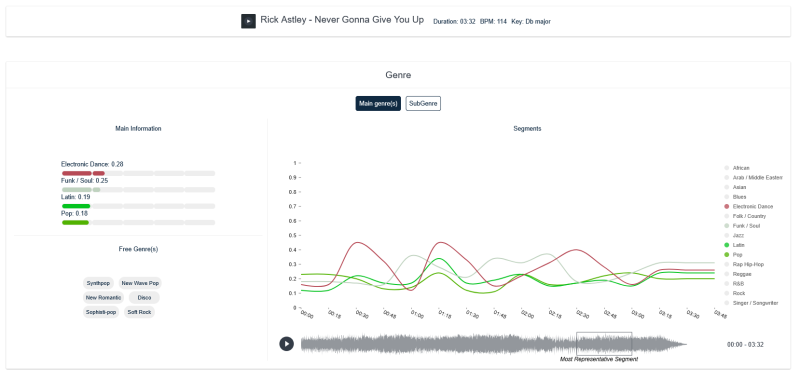
Task: Click the Soft Rock genre tag
Action: point(139,312)
